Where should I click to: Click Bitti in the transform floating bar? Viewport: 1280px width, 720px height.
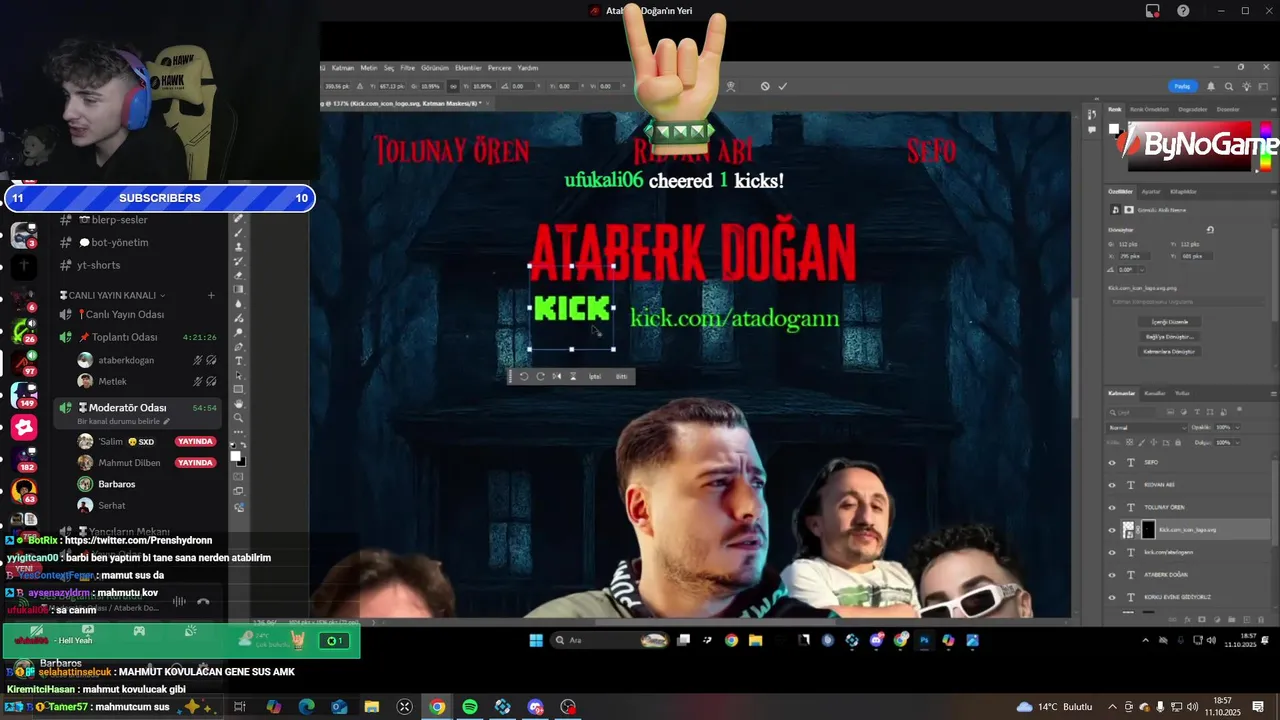(621, 377)
